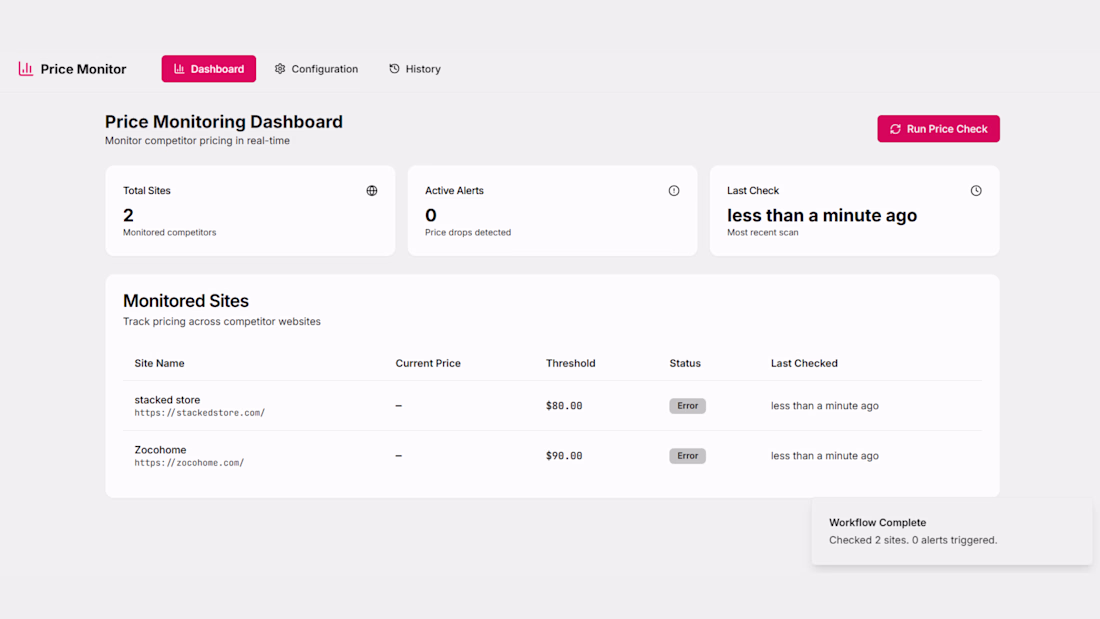Viewport: 1100px width, 619px height.
Task: Click the Last Checked column header
Action: (x=804, y=363)
